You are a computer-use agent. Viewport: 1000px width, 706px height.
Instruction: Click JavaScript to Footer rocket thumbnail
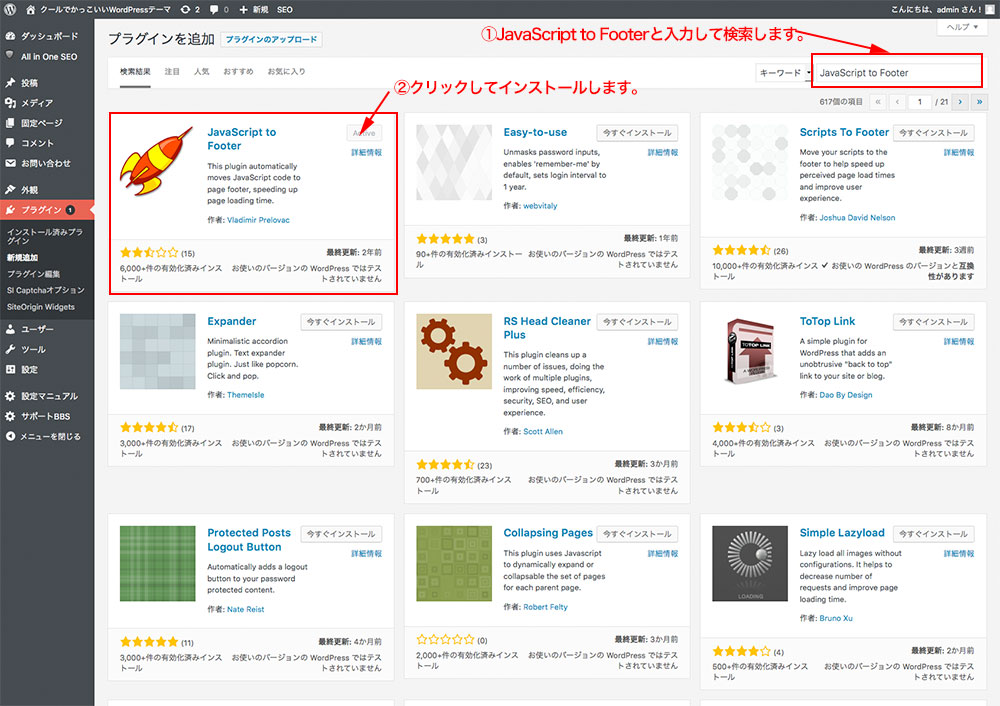[157, 161]
